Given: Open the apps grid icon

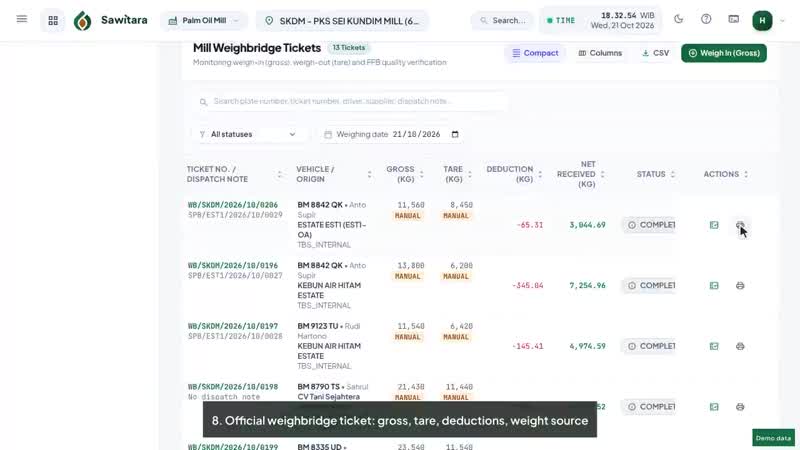Looking at the screenshot, I should click(53, 20).
